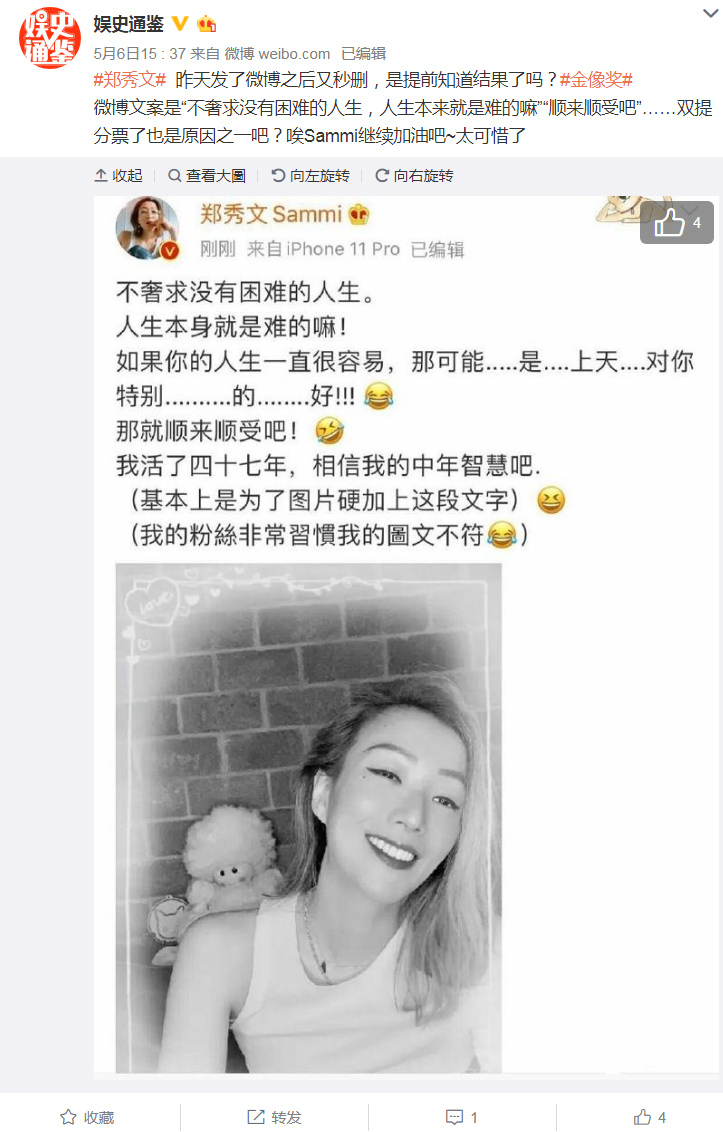723x1132 pixels.
Task: View the large image via 查看大圖
Action: pyautogui.click(x=207, y=175)
